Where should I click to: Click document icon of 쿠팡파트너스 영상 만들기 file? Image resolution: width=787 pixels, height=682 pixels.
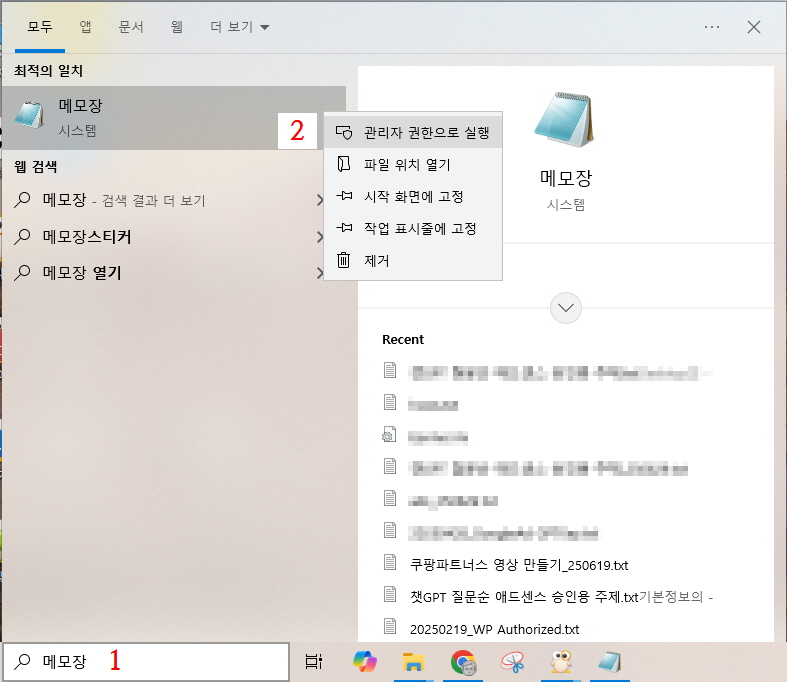[x=390, y=562]
